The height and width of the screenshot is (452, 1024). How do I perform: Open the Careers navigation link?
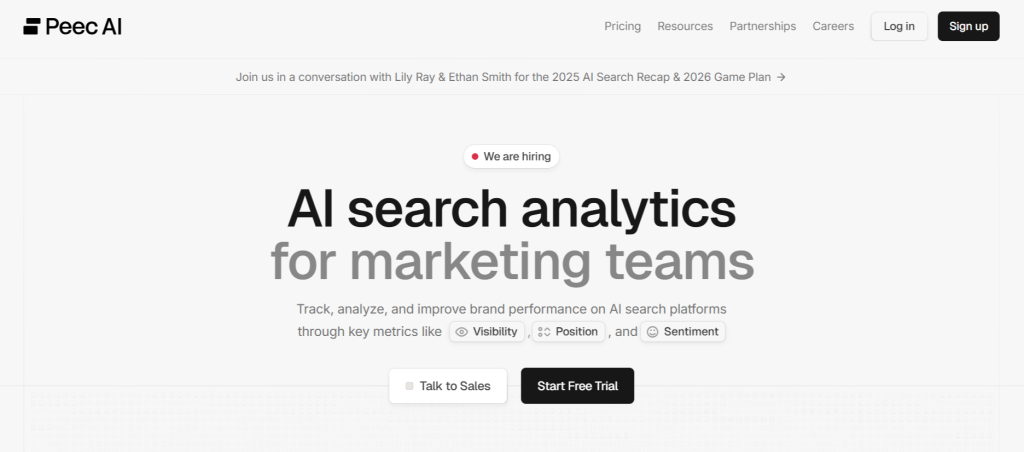coord(833,26)
